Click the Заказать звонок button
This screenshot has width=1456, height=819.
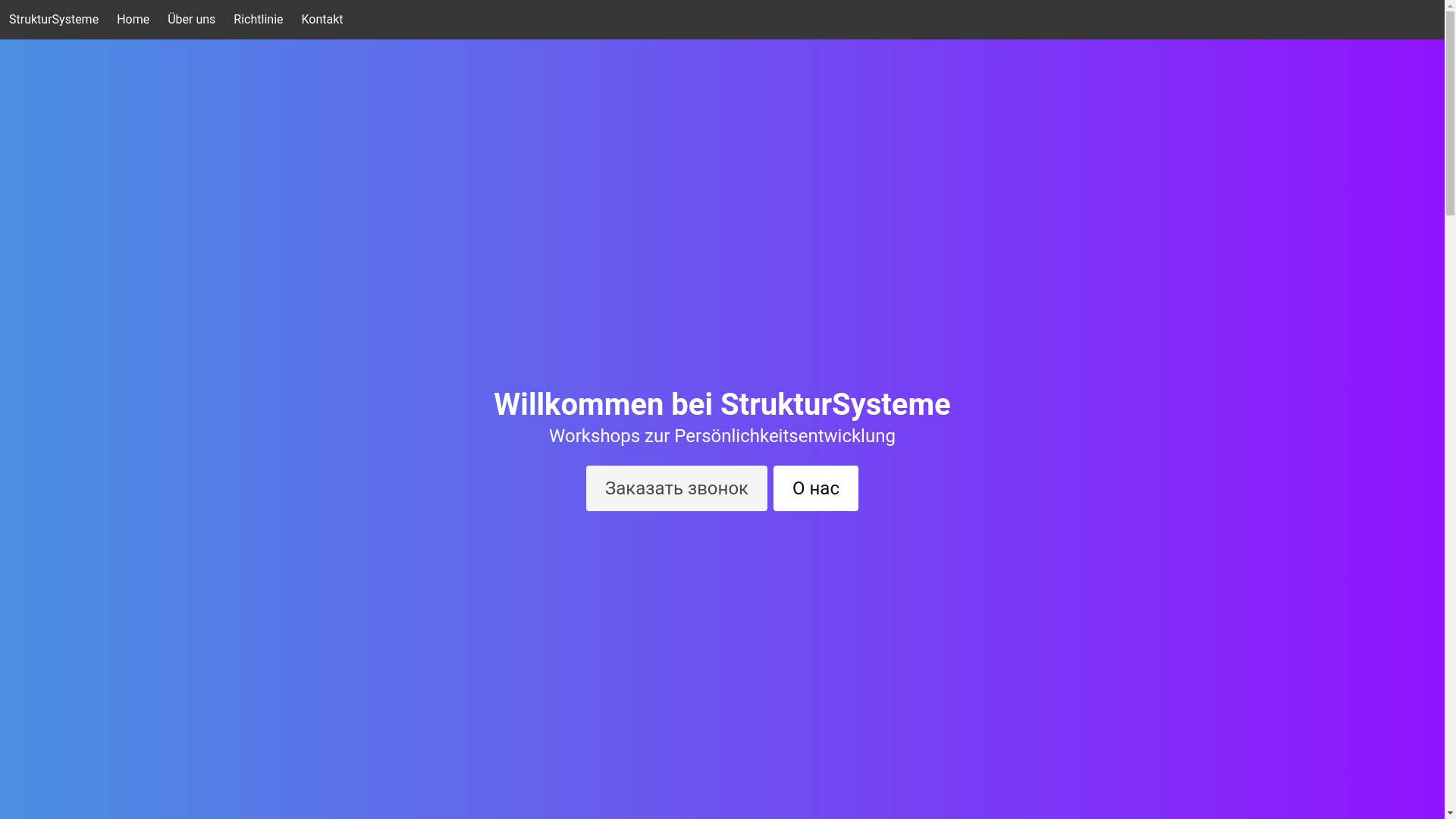coord(676,488)
